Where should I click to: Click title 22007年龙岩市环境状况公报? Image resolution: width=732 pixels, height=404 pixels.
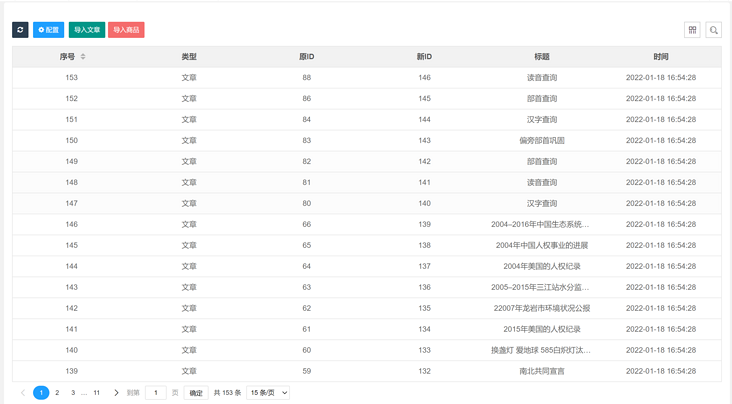click(542, 308)
